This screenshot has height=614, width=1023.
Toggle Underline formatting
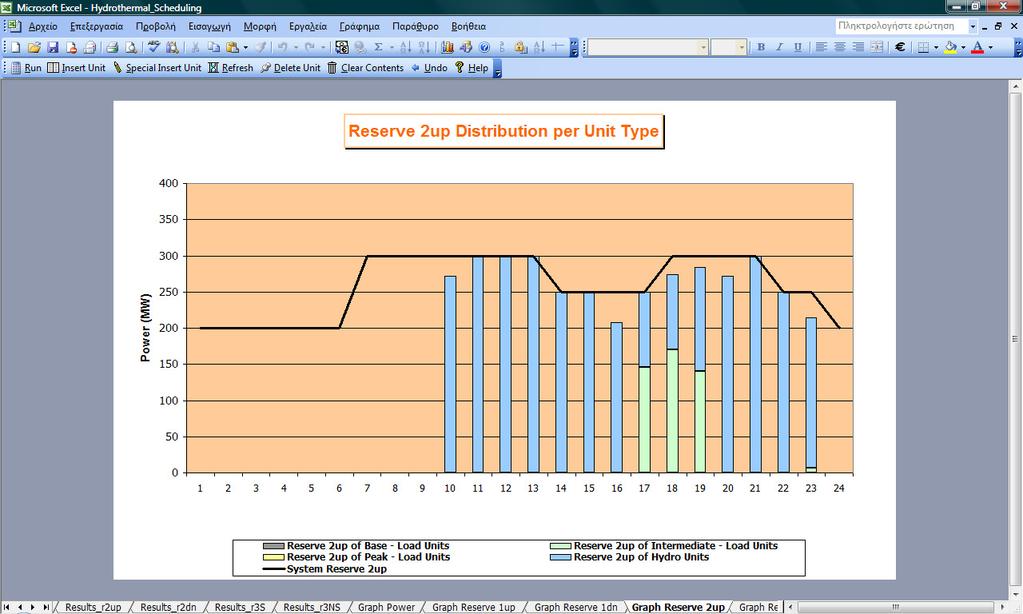pyautogui.click(x=797, y=47)
